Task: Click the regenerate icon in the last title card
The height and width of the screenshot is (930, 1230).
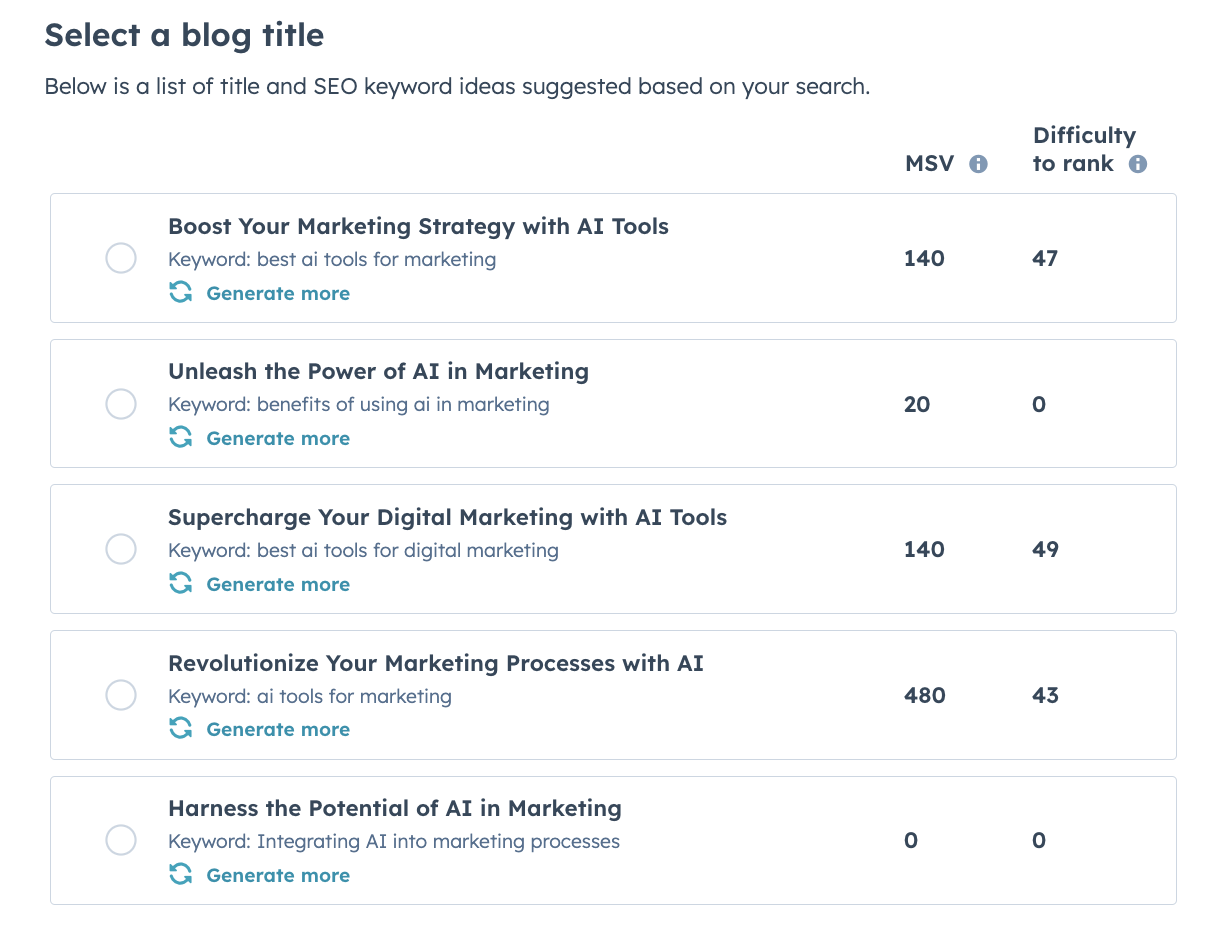Action: [x=181, y=874]
